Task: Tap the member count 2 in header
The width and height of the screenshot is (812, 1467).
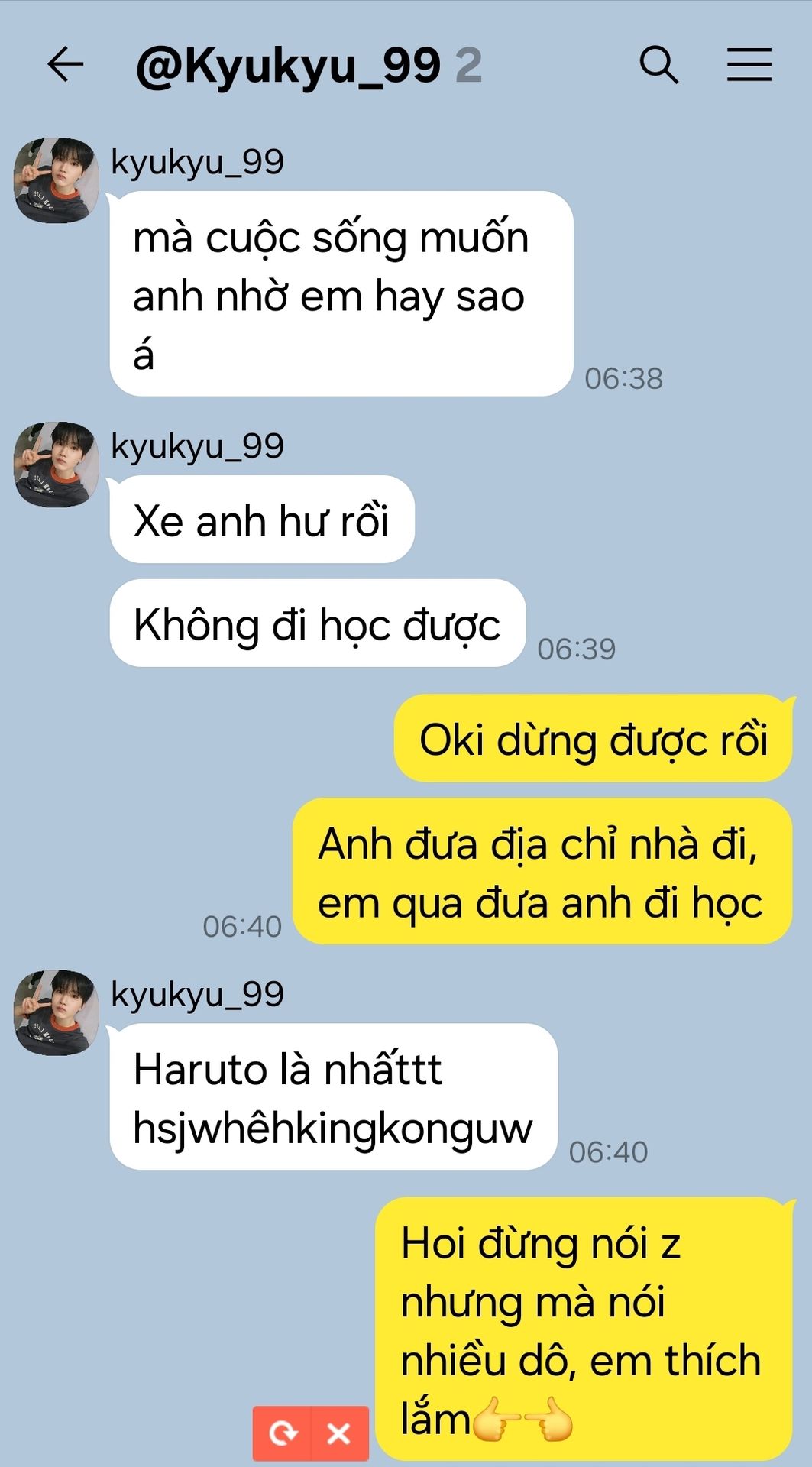Action: point(468,65)
